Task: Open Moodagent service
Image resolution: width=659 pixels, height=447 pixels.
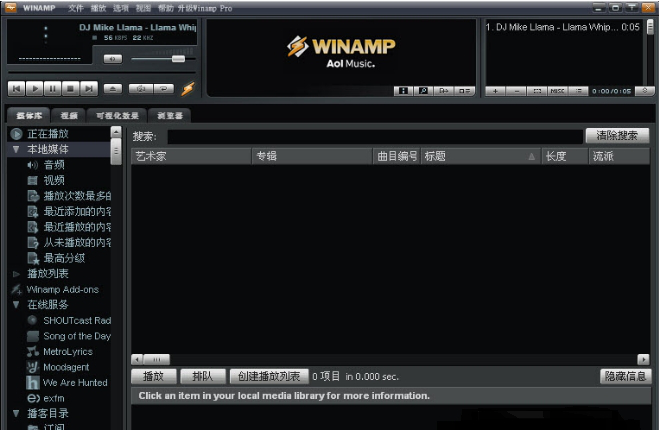Action: coord(66,367)
